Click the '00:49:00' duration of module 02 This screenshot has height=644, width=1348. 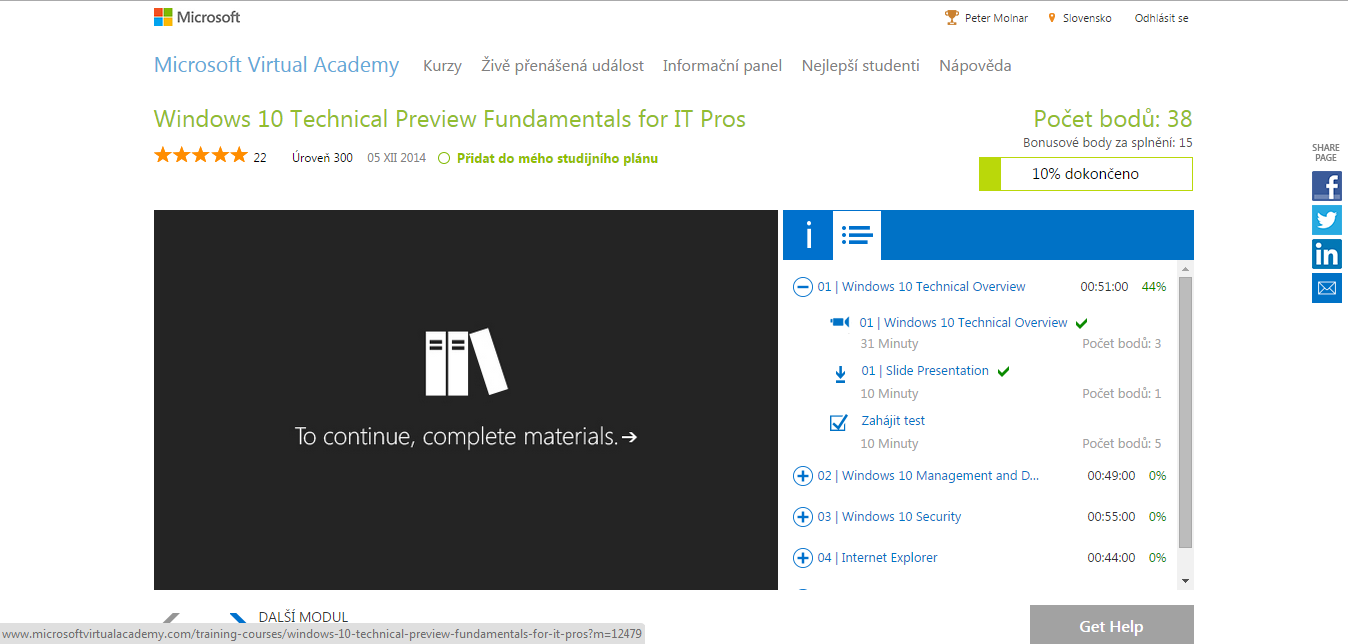(1111, 476)
